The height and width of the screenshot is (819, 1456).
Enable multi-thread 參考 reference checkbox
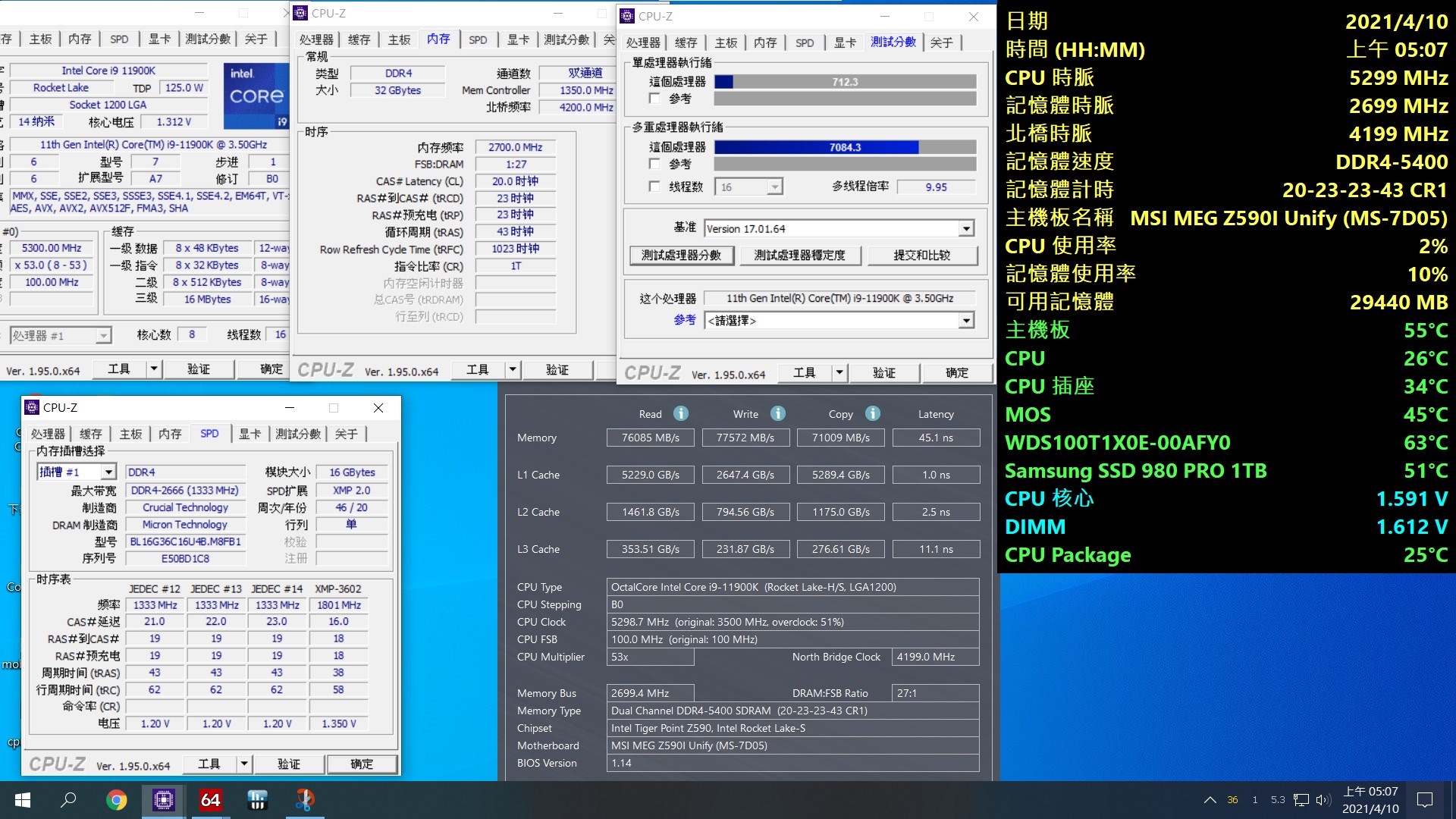click(x=654, y=164)
